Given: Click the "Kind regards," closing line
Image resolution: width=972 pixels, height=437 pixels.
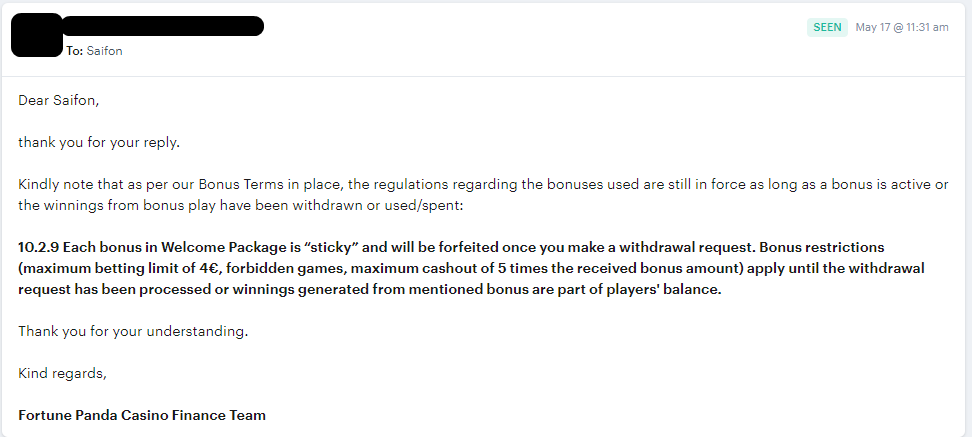Looking at the screenshot, I should pyautogui.click(x=62, y=373).
